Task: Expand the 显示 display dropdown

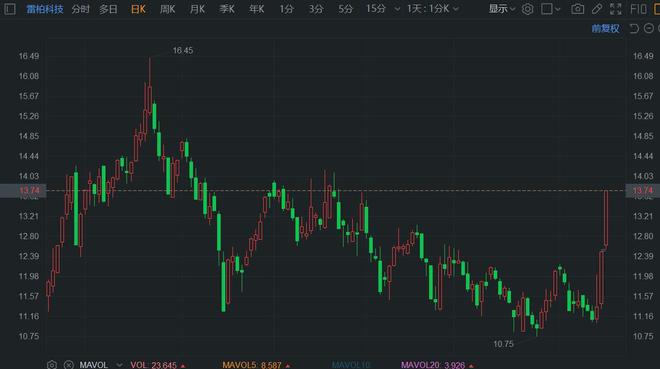Action: coord(502,9)
